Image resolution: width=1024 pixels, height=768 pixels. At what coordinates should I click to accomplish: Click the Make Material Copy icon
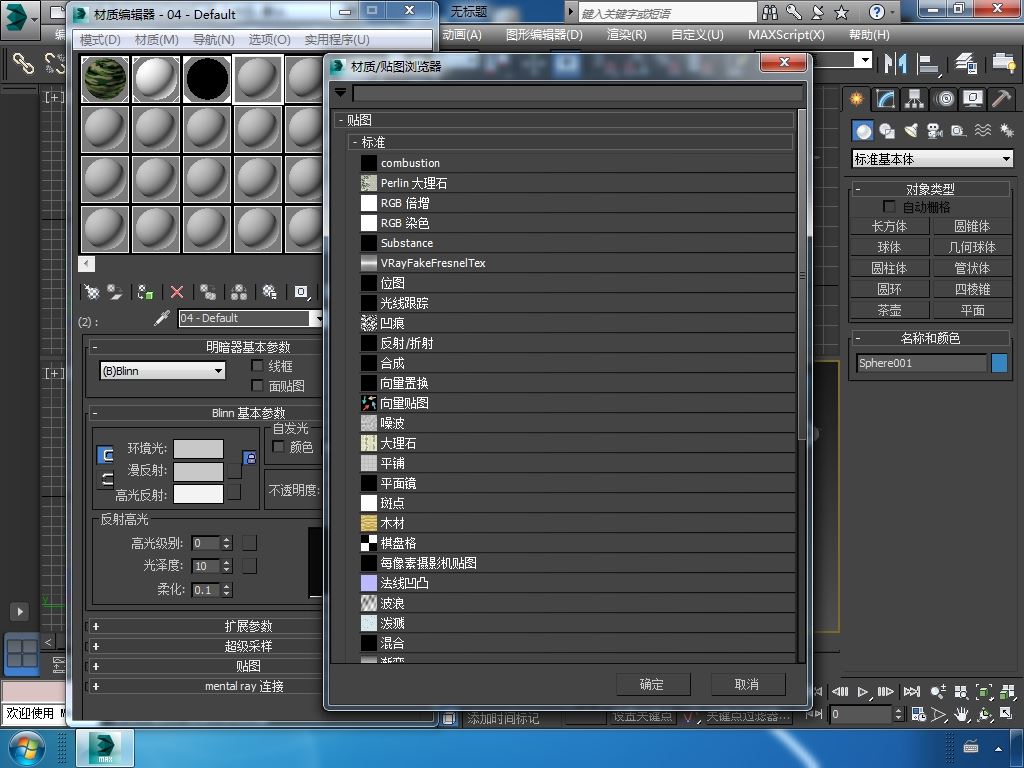click(208, 292)
